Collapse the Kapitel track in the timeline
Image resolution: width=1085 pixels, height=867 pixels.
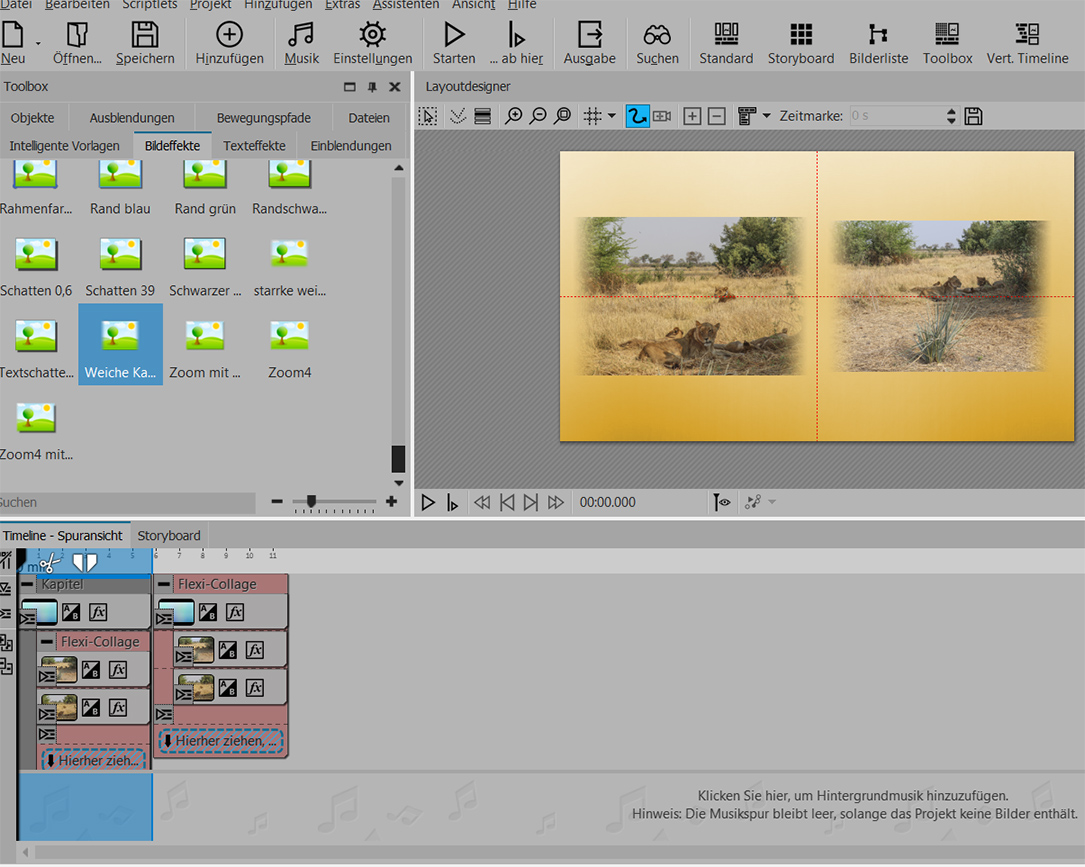coord(28,584)
